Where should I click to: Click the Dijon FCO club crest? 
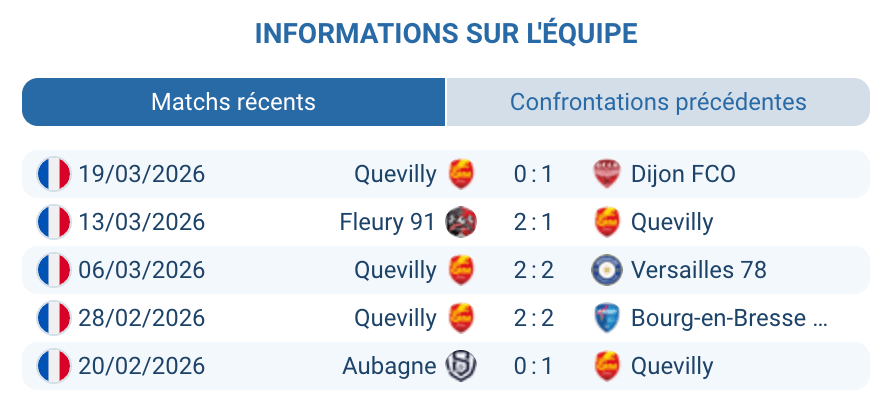tap(606, 174)
